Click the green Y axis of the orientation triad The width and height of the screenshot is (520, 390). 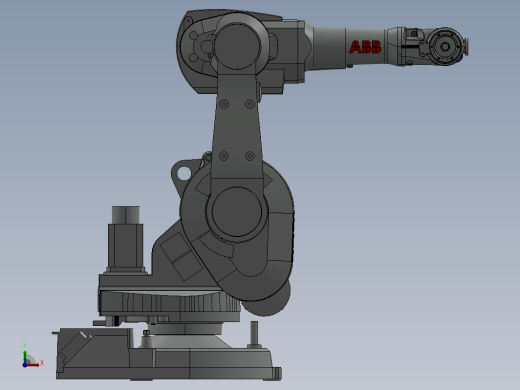[x=25, y=357]
